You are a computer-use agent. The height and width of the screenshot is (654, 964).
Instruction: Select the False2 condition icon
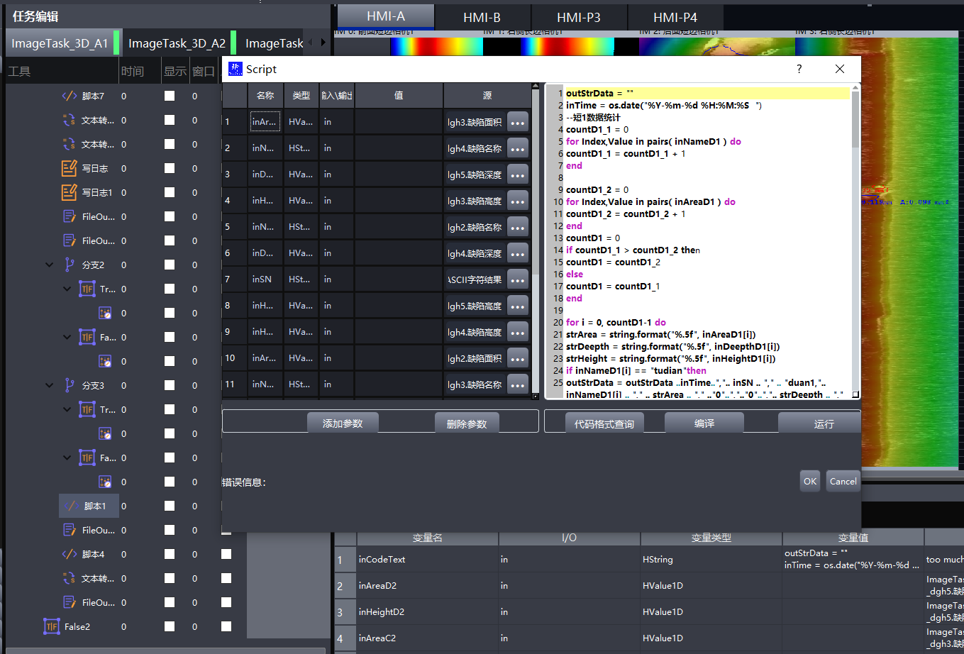click(x=51, y=627)
